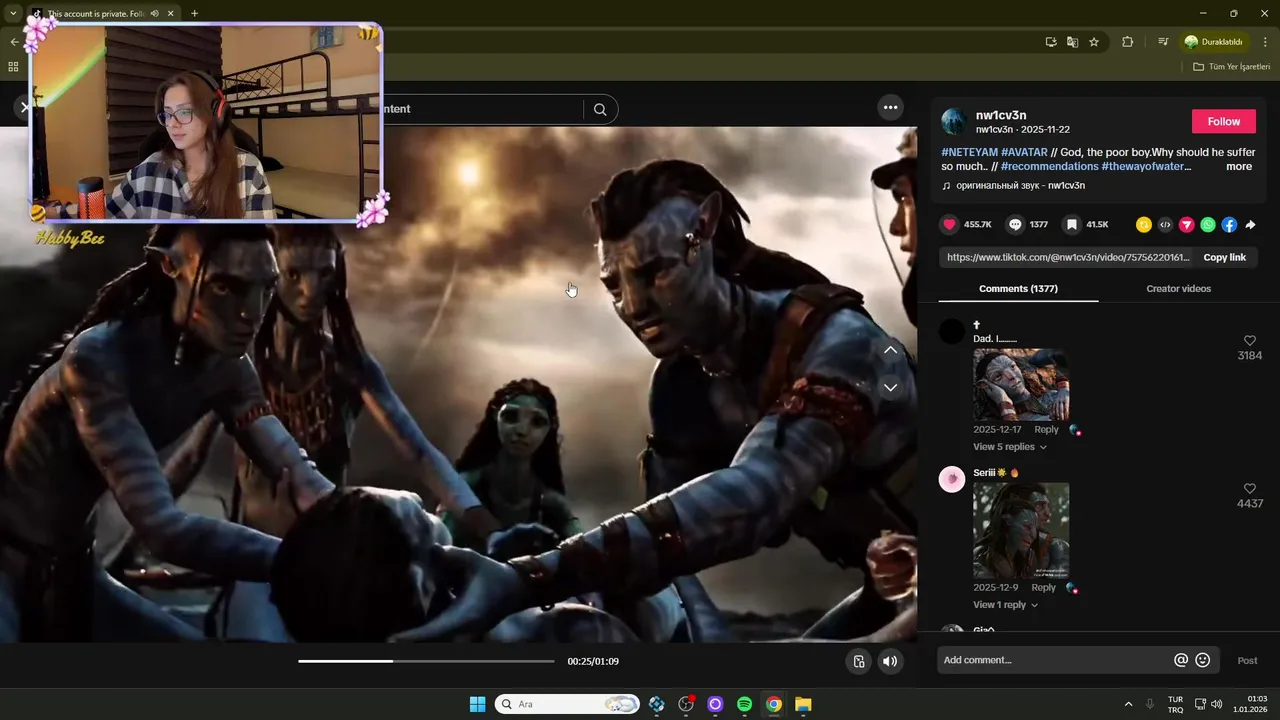Open Chrome's extensions puzzle icon
The height and width of the screenshot is (720, 1280).
point(1128,42)
